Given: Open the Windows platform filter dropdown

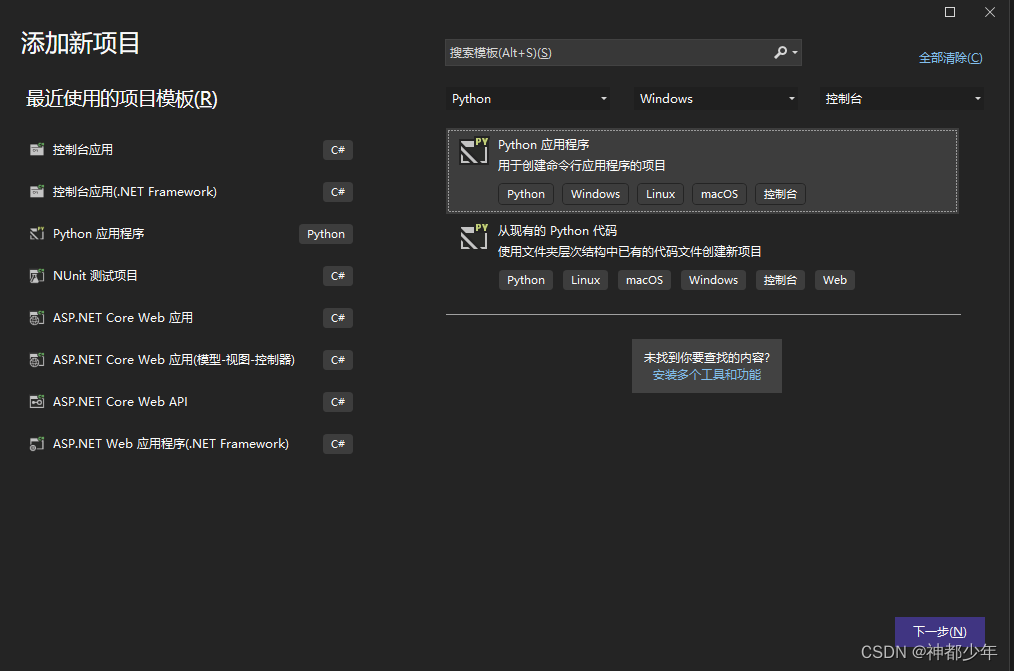Looking at the screenshot, I should [715, 98].
